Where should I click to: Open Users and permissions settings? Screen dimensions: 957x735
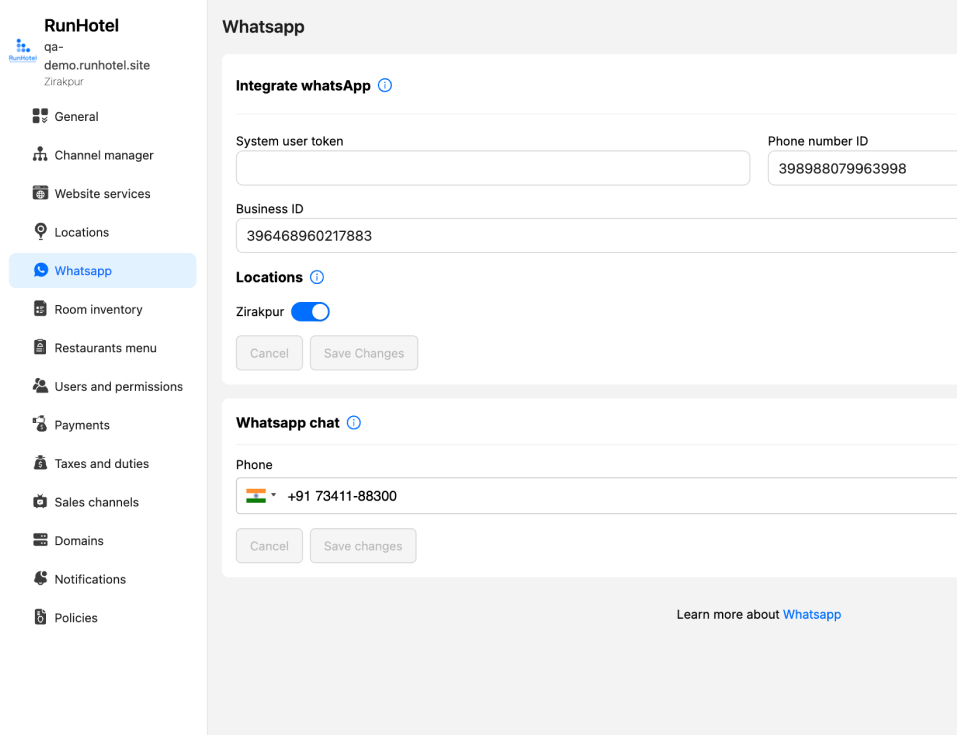click(103, 386)
